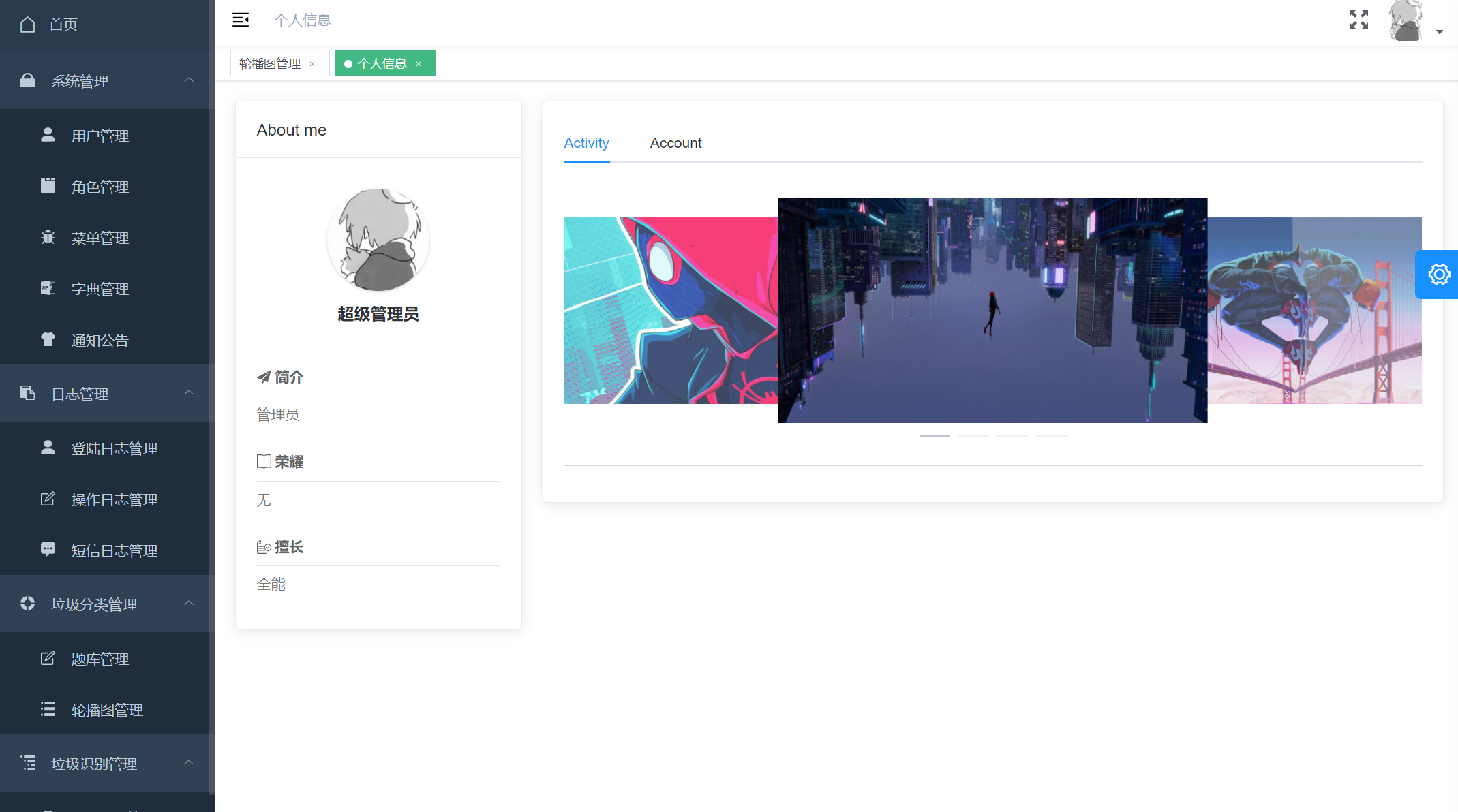Open 用户管理 from the sidebar

click(x=100, y=136)
